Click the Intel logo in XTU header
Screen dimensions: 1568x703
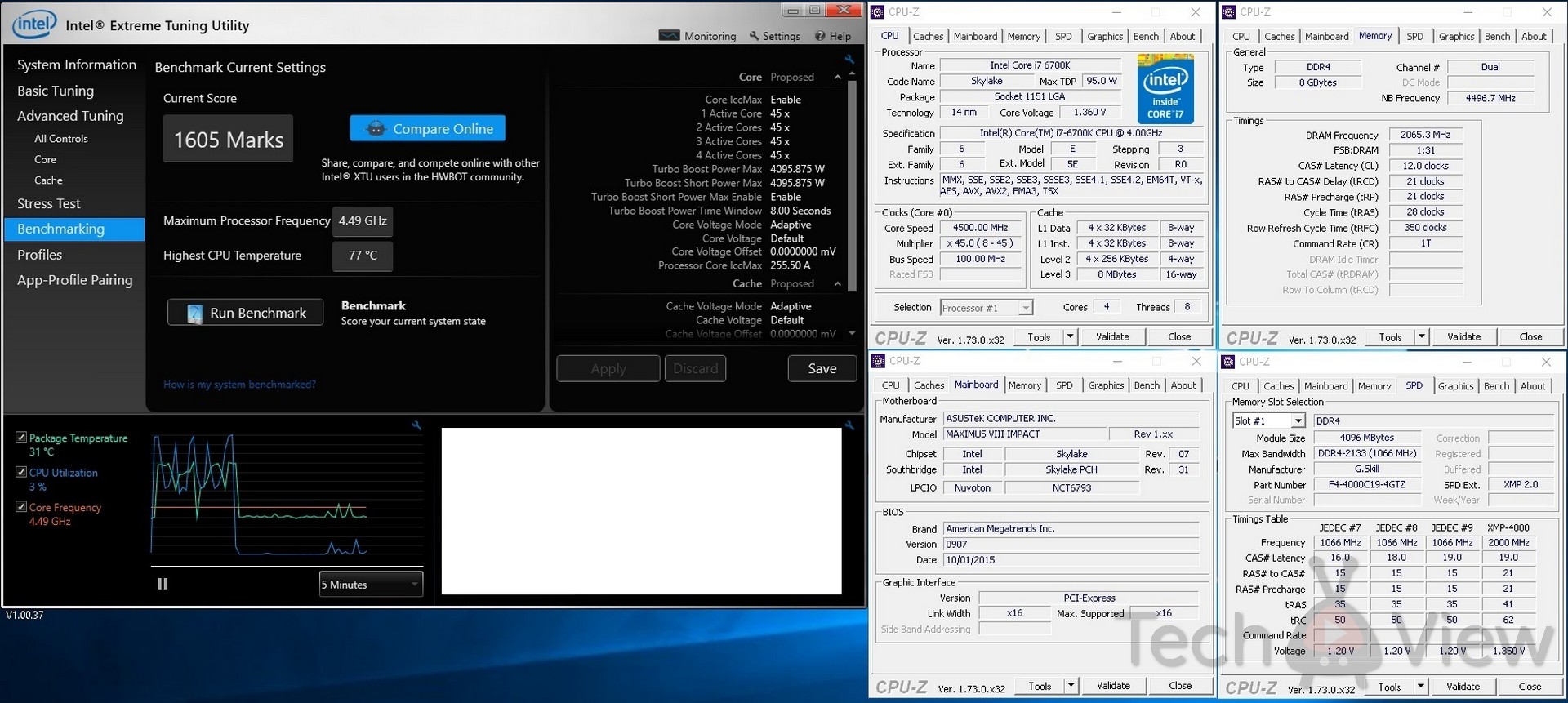tap(34, 24)
